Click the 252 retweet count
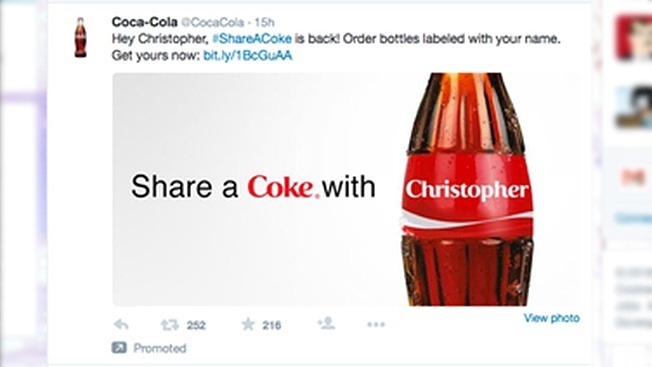Image resolution: width=652 pixels, height=367 pixels. coord(196,325)
